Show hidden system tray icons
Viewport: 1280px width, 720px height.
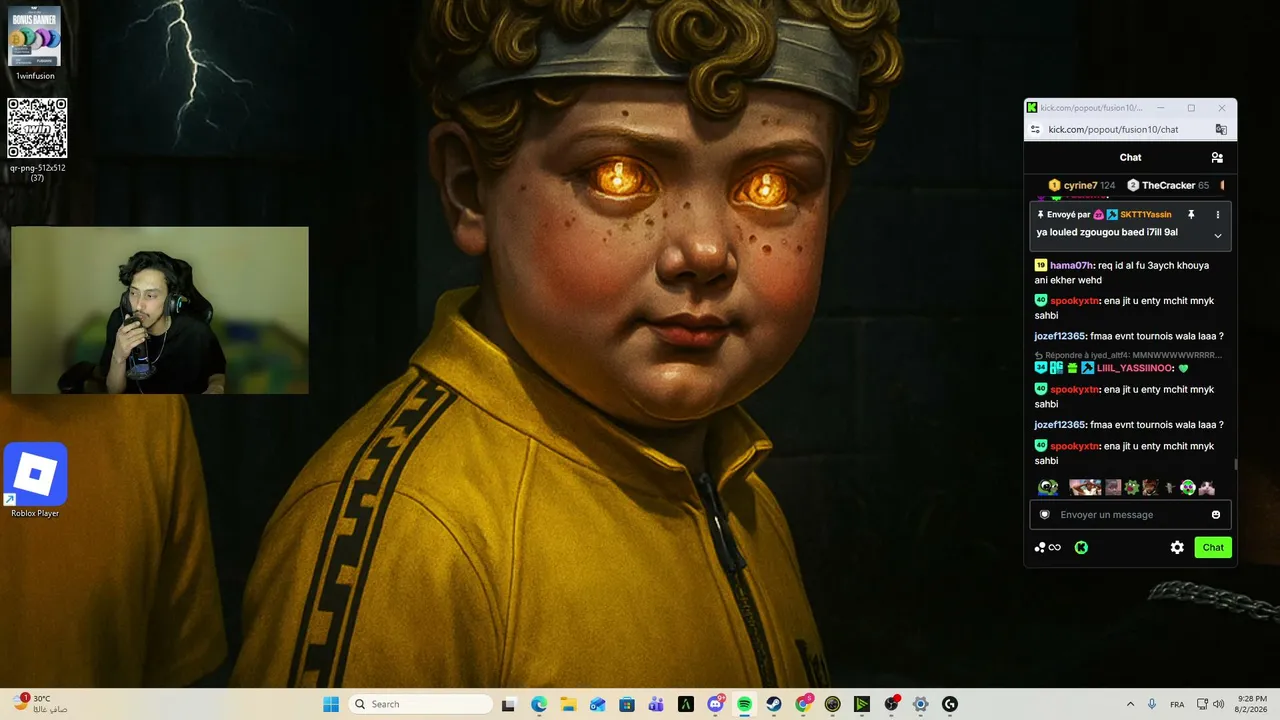pyautogui.click(x=1130, y=704)
